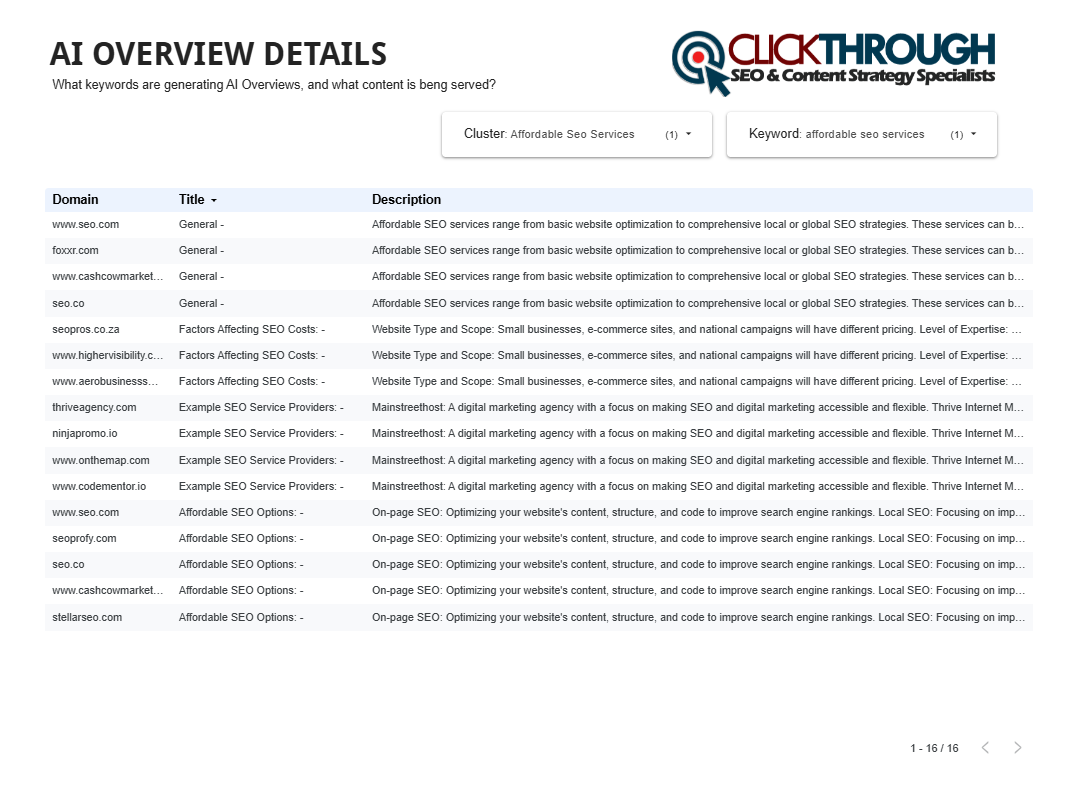This screenshot has width=1073, height=787.
Task: Select the thriveagency.com domain cell
Action: point(94,407)
